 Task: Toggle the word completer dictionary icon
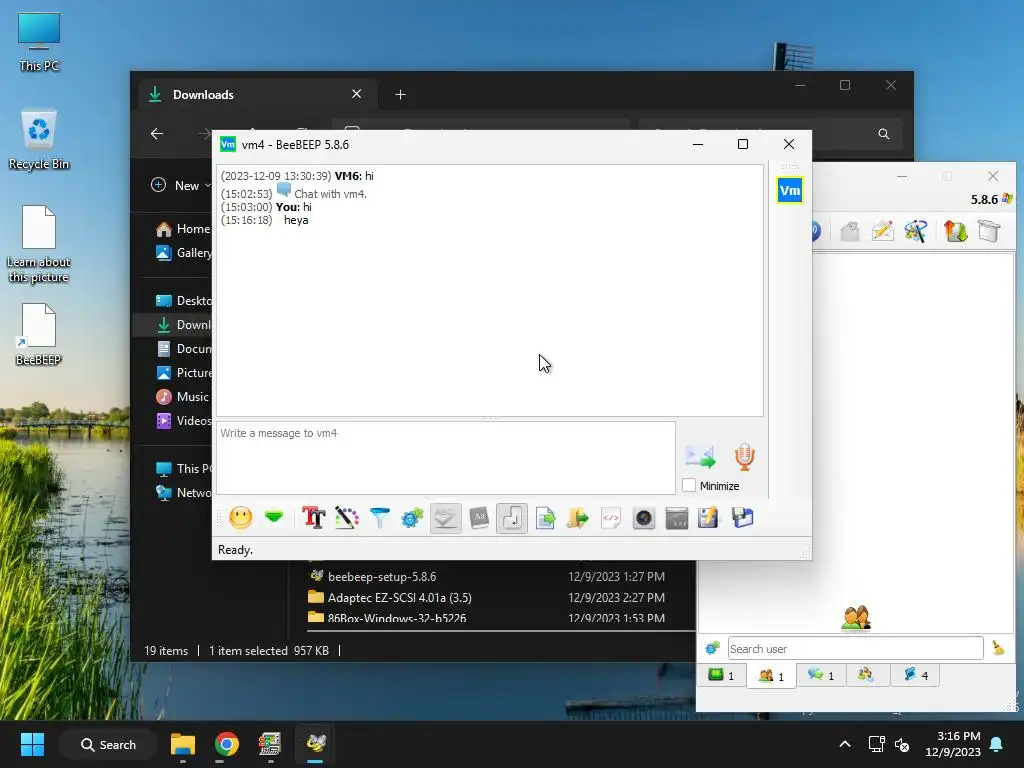[x=479, y=518]
